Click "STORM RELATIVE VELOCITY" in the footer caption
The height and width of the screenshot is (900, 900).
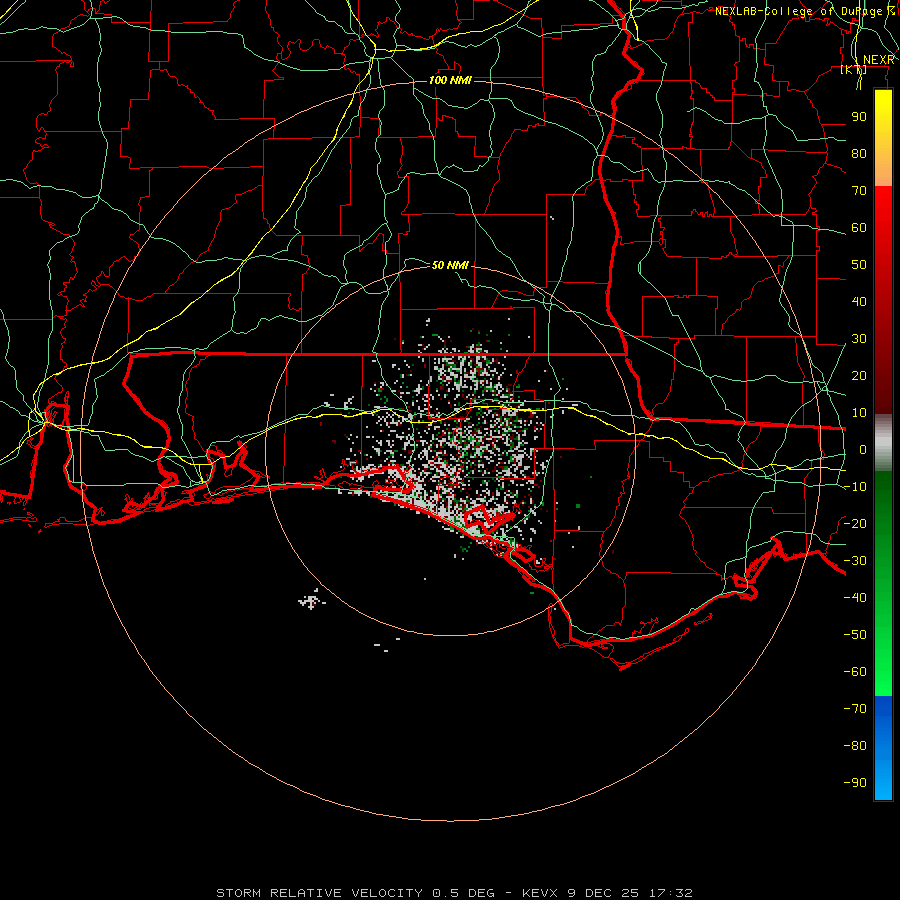click(x=319, y=893)
